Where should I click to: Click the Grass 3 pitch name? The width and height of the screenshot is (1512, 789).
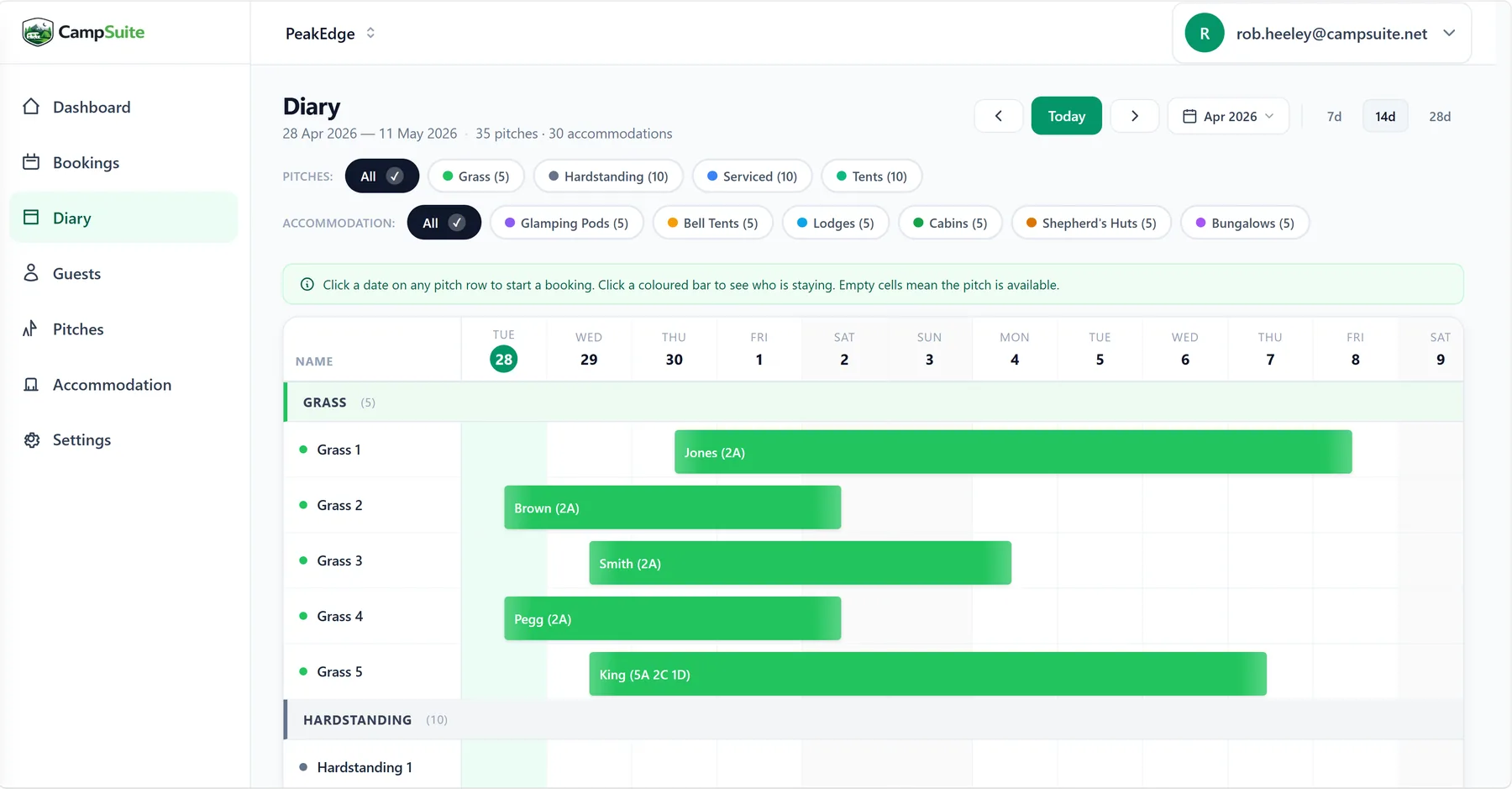[339, 560]
